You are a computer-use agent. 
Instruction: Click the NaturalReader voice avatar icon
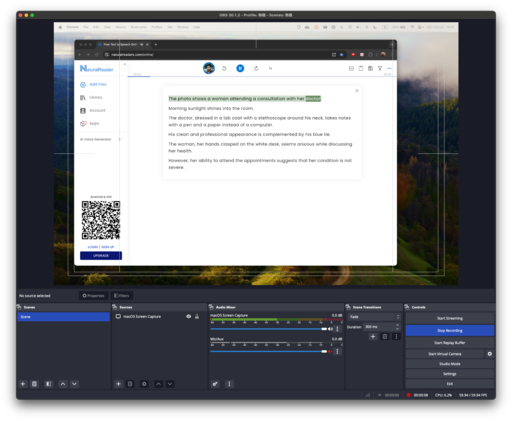(x=209, y=68)
